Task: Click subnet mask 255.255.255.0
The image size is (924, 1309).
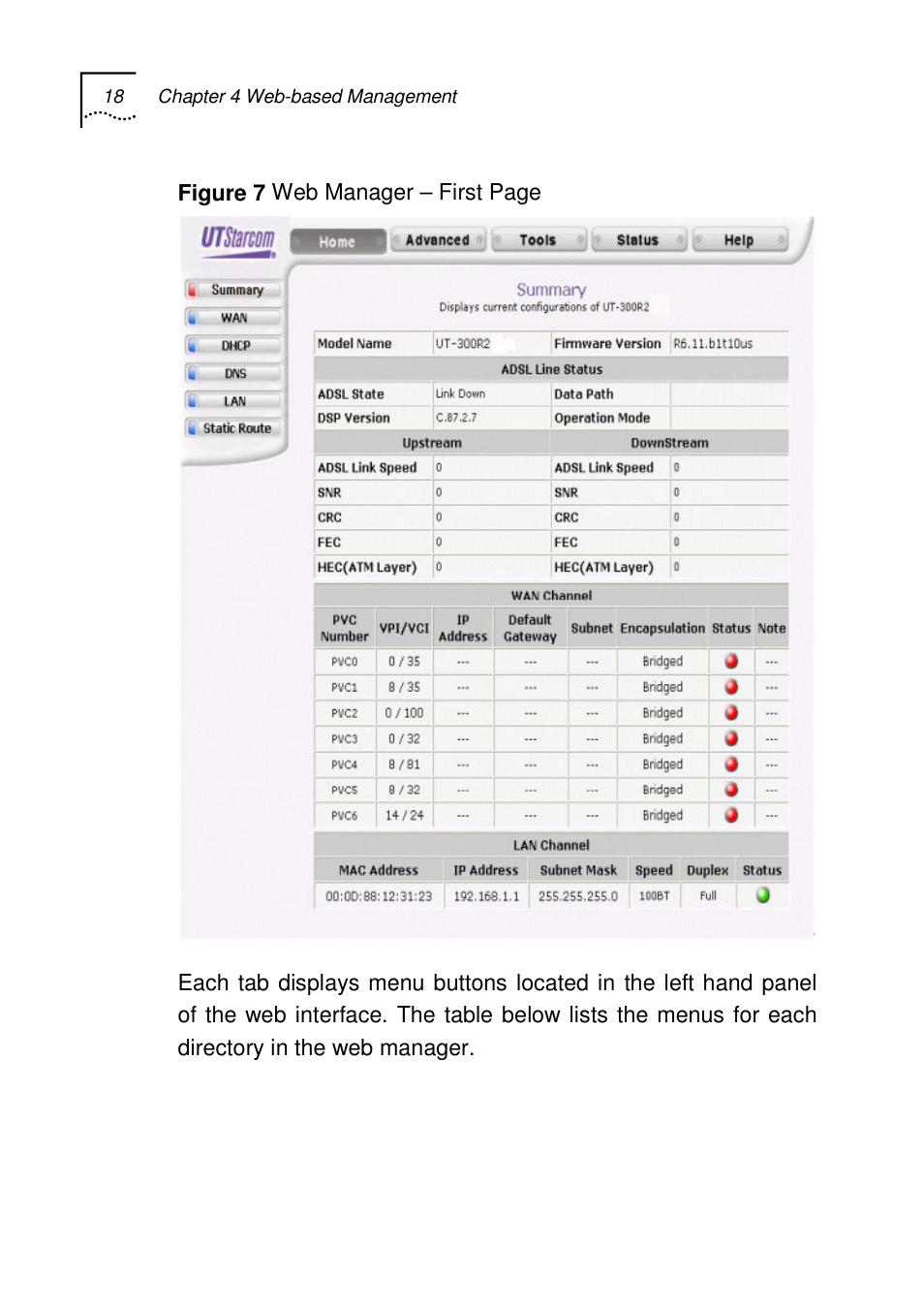Action: pyautogui.click(x=578, y=896)
